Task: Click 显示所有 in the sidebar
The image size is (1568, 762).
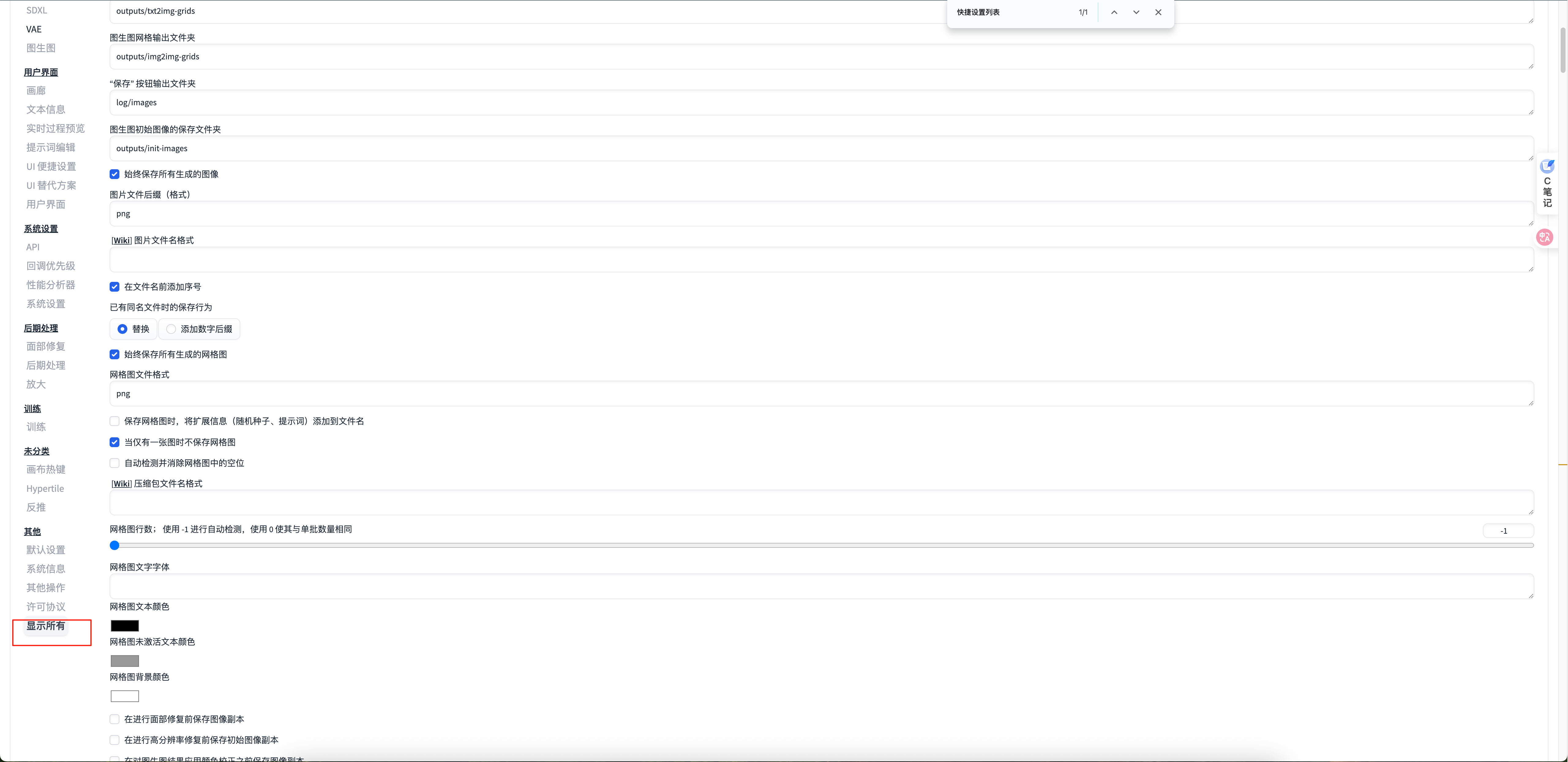Action: (x=46, y=626)
